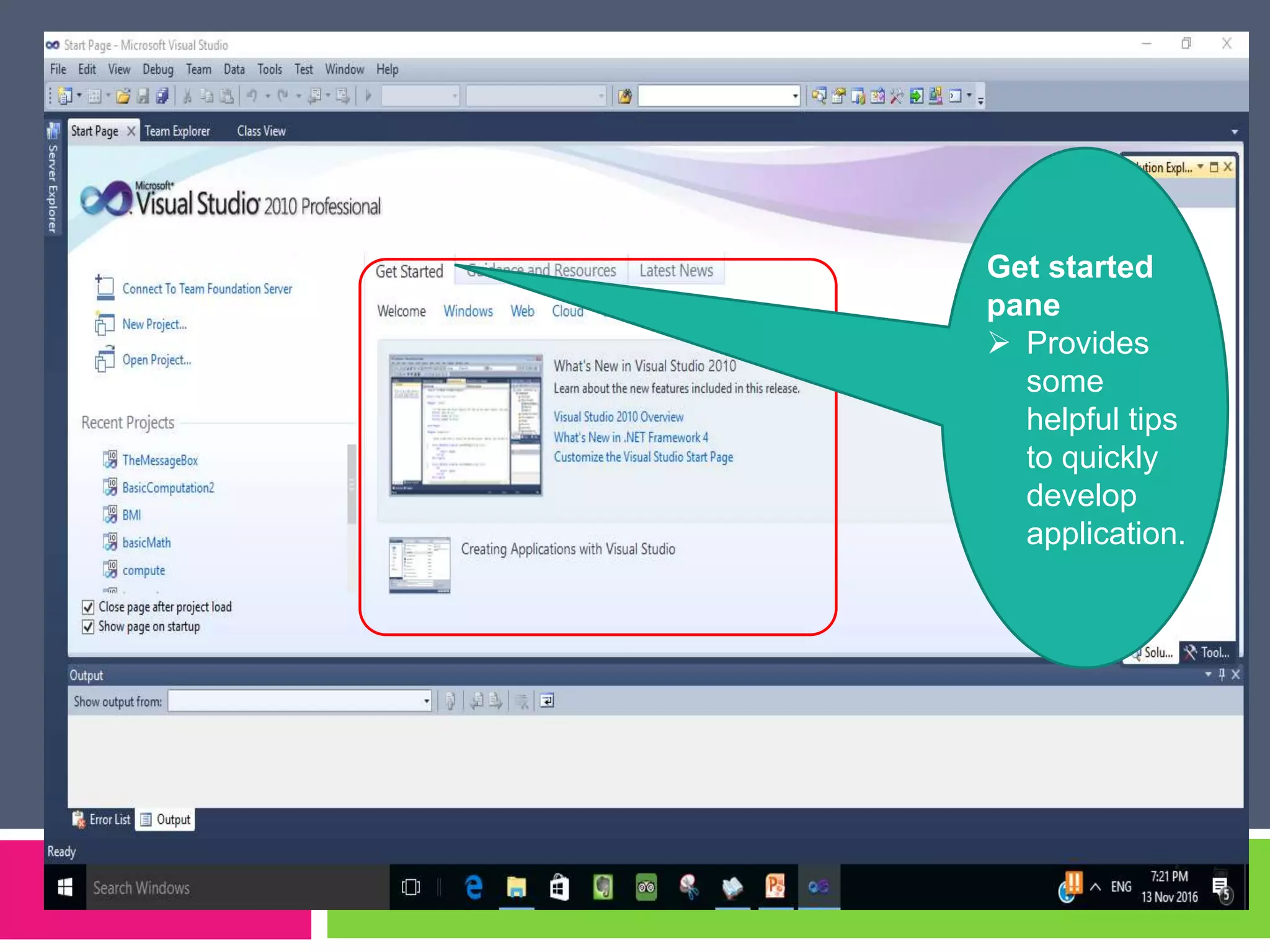Select the Windows category link

pos(468,311)
